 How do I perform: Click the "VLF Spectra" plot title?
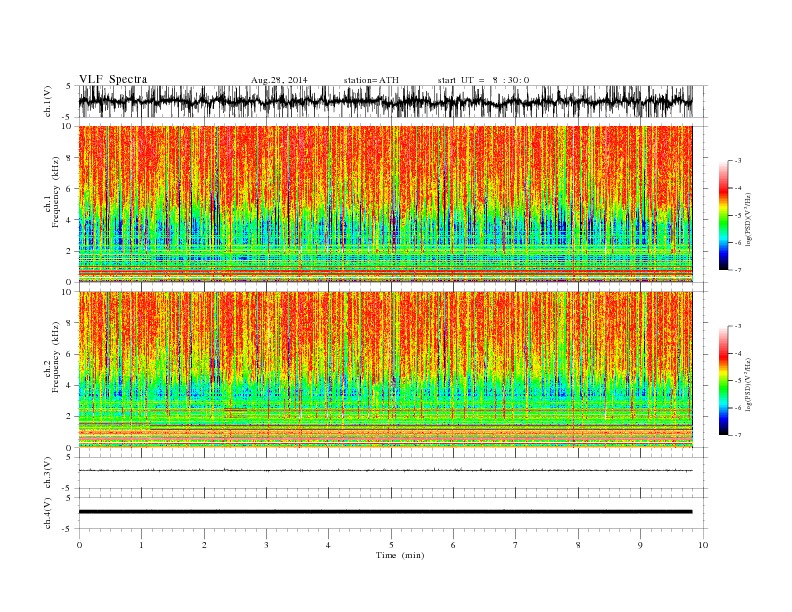pos(113,79)
